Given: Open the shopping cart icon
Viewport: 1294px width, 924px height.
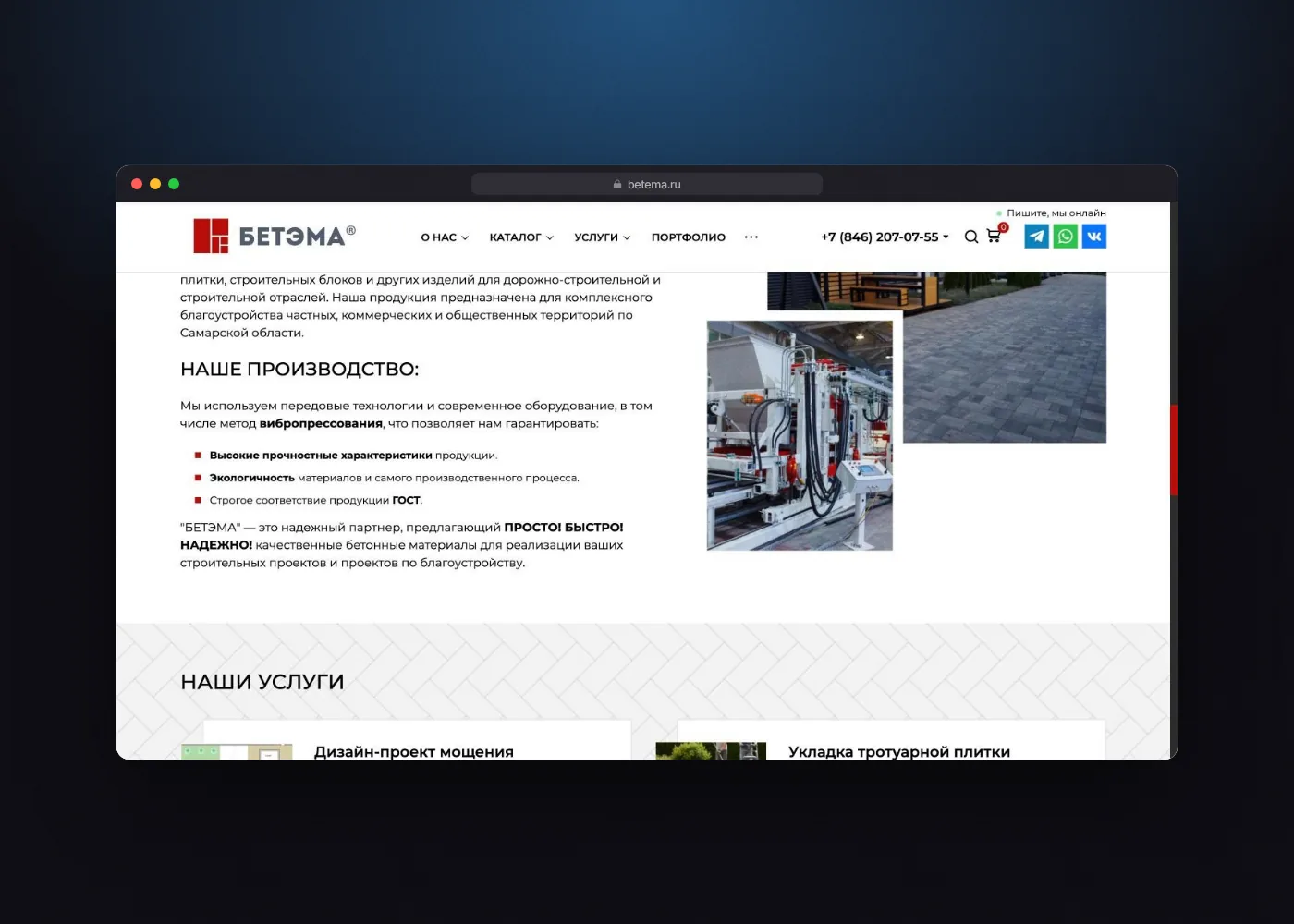Looking at the screenshot, I should tap(995, 236).
